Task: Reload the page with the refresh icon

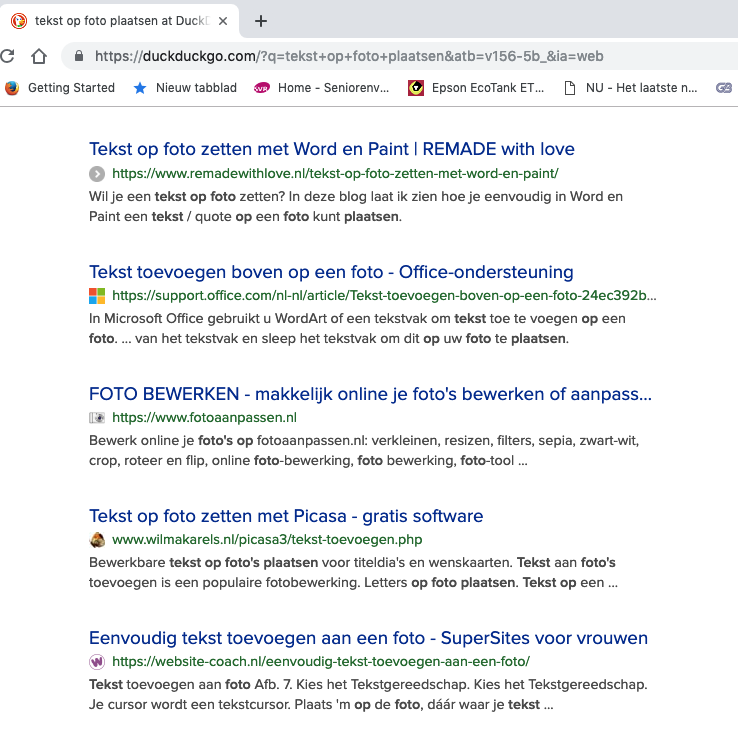Action: [7, 56]
